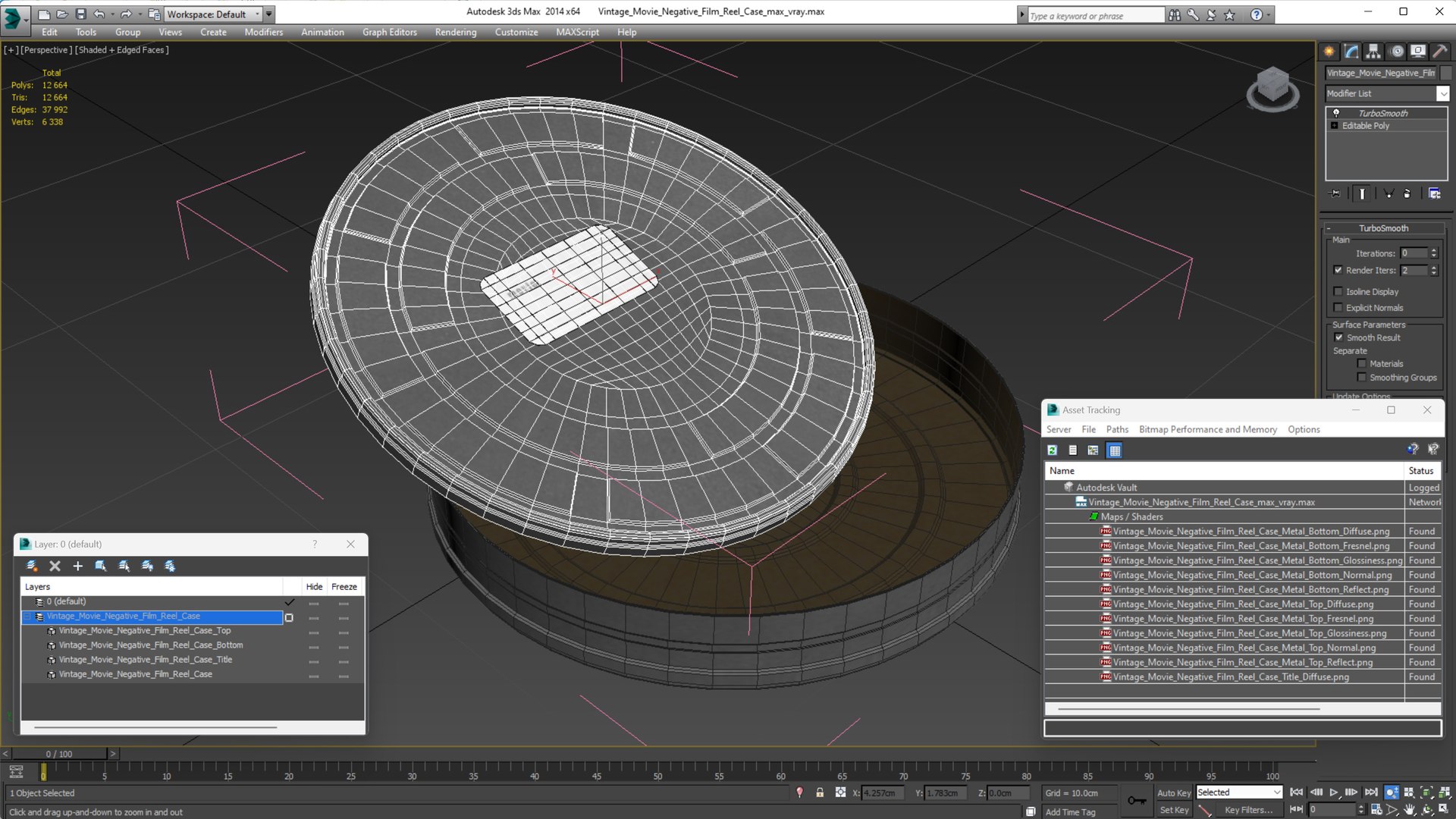Open the Graph Editors menu
Screen dimensions: 1456x819
click(x=389, y=32)
